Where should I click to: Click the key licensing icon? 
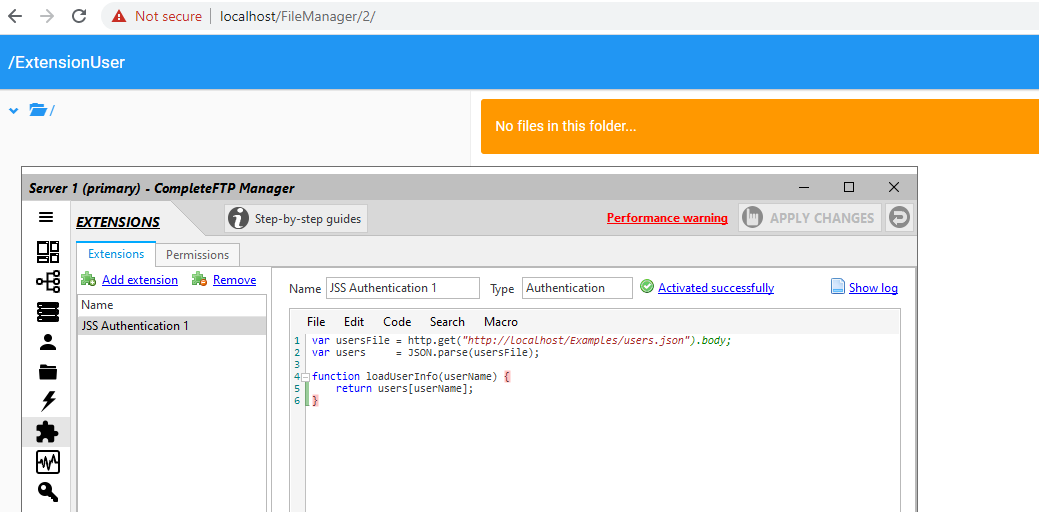48,492
